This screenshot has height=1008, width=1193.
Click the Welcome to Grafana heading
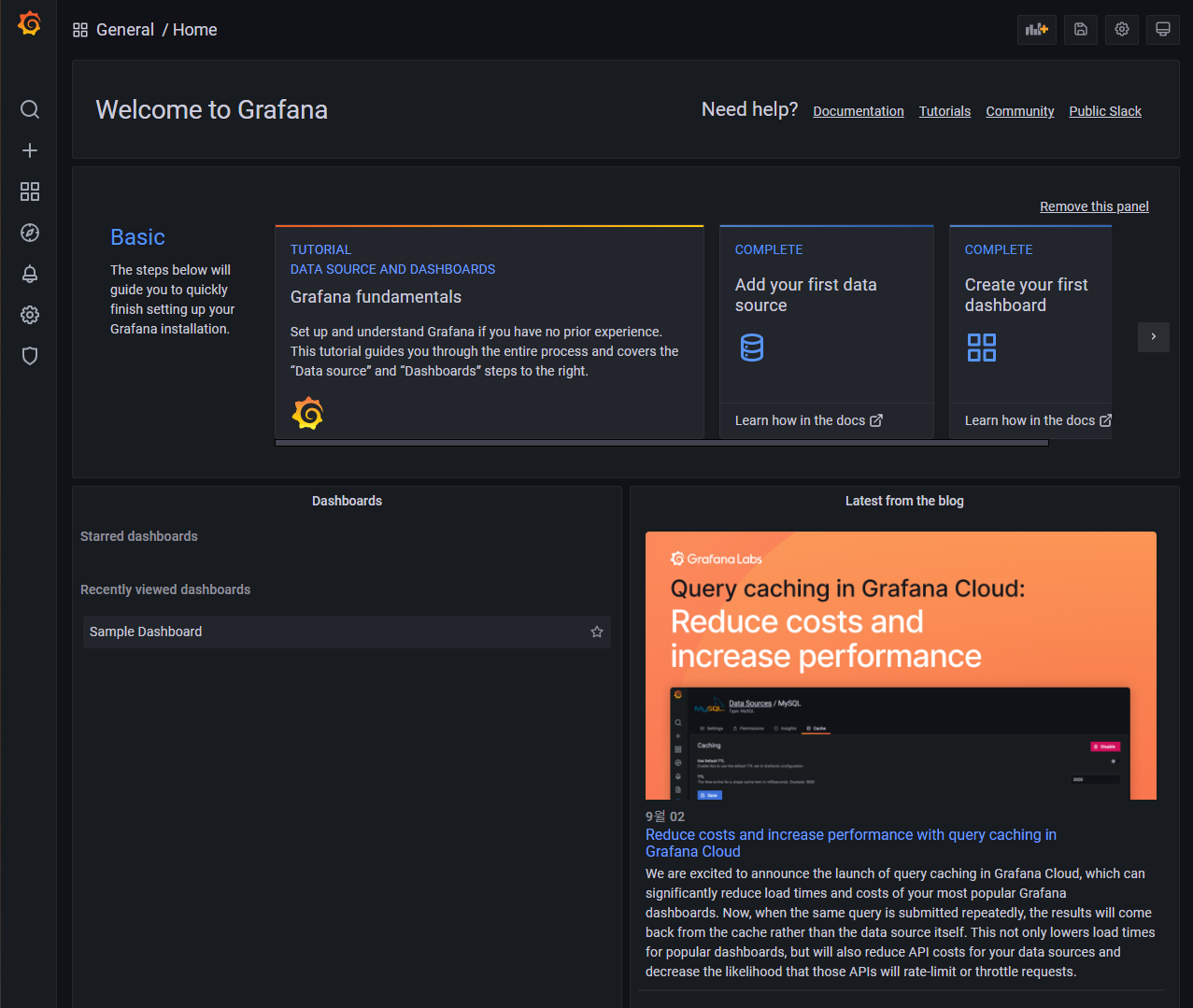[212, 110]
